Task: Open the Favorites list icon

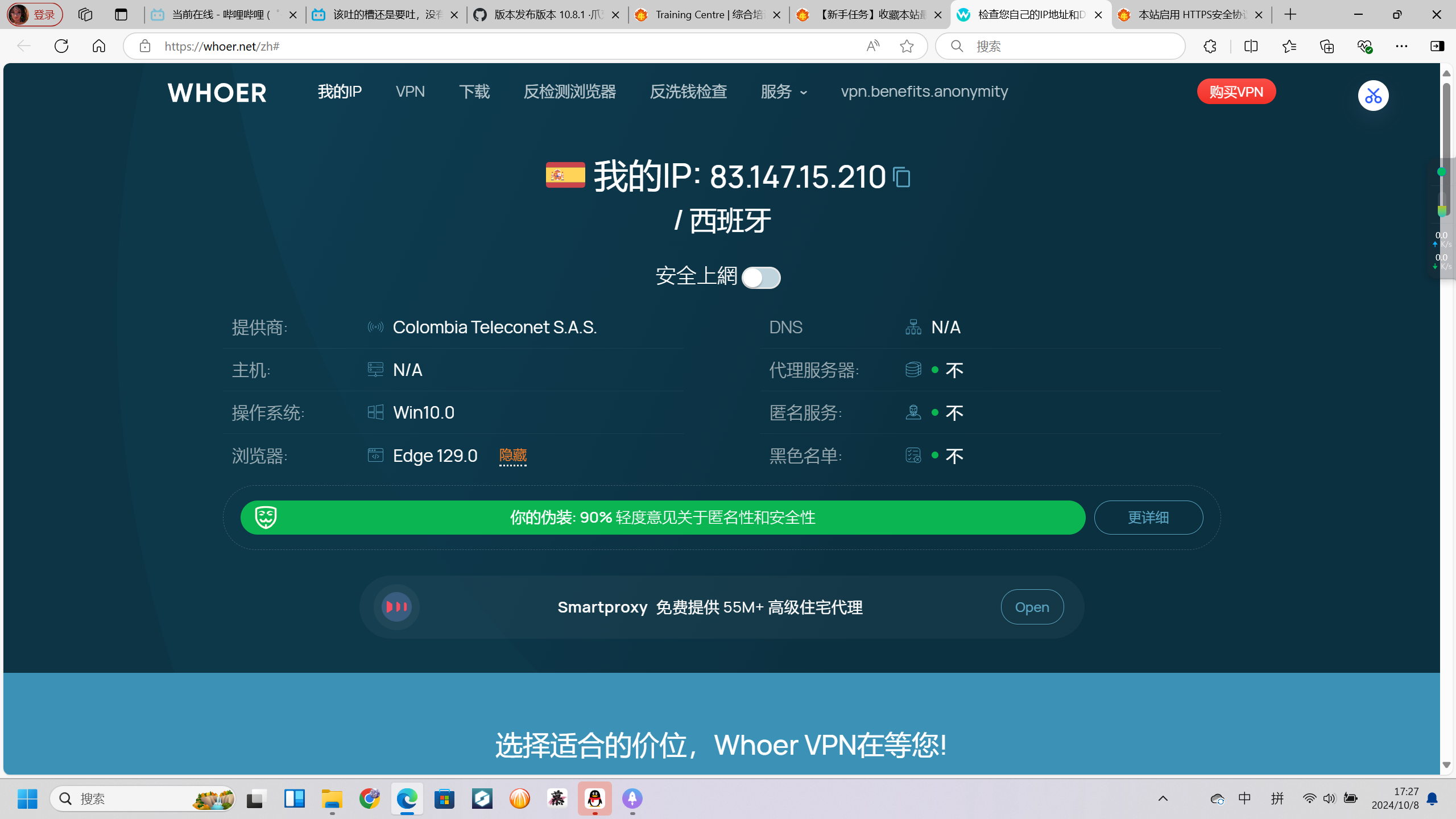Action: click(x=1289, y=46)
